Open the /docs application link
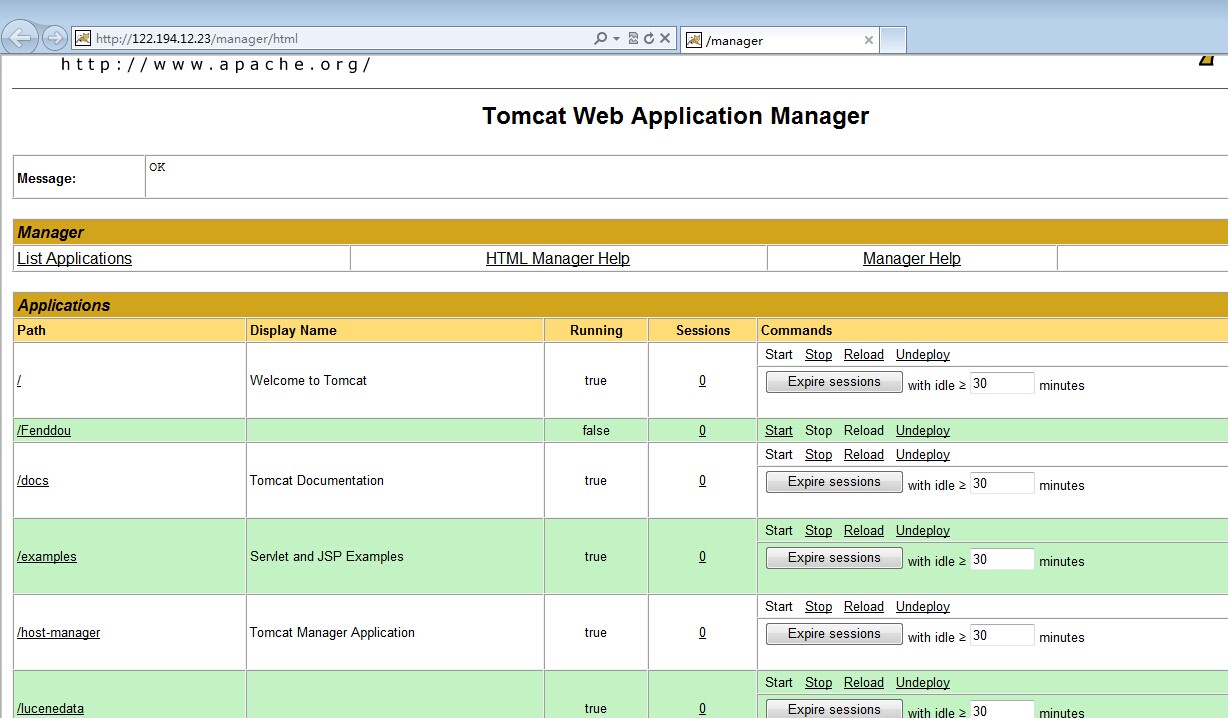The height and width of the screenshot is (718, 1228). tap(33, 480)
